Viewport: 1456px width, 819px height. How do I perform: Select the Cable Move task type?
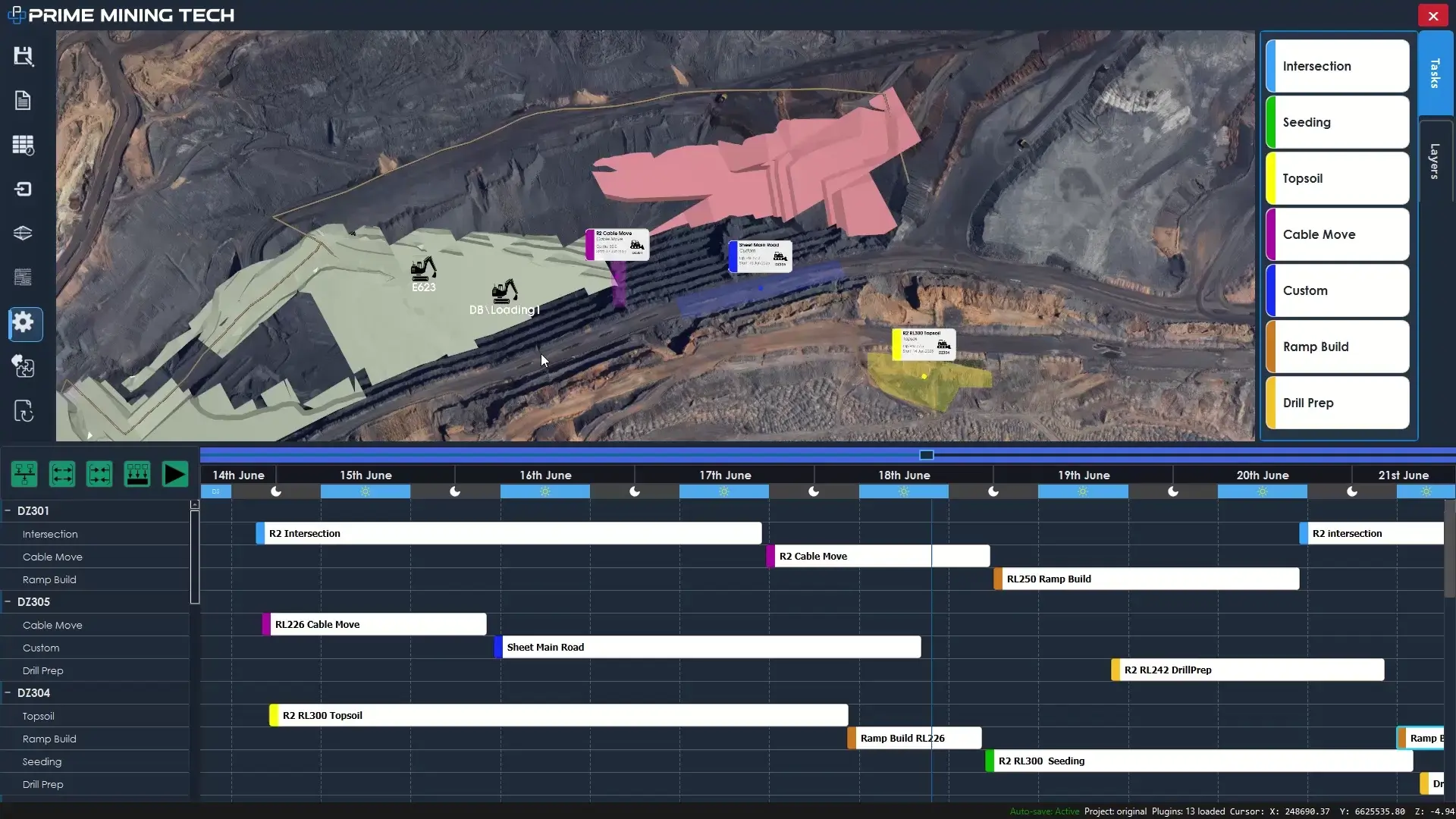1338,234
